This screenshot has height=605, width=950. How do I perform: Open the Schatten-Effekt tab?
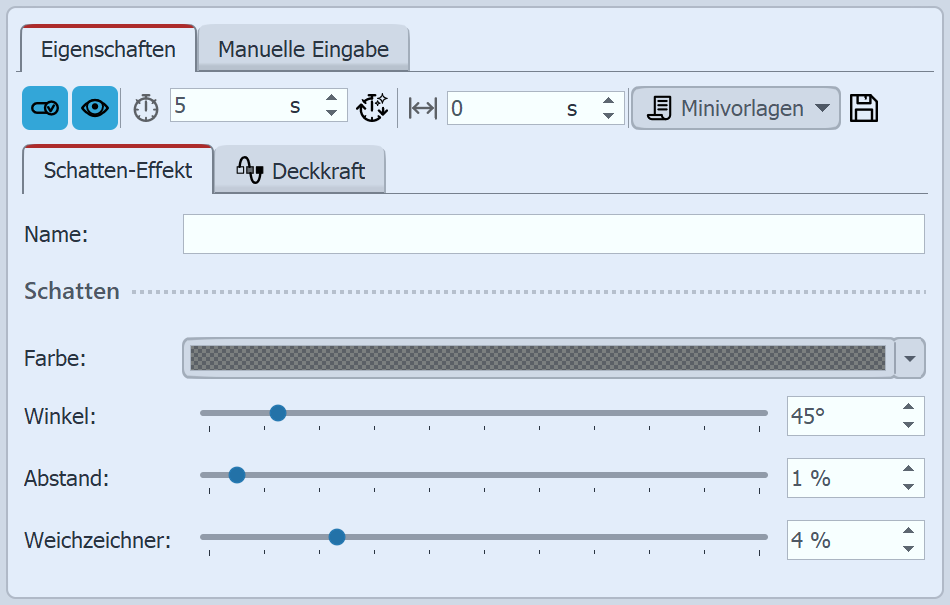118,170
